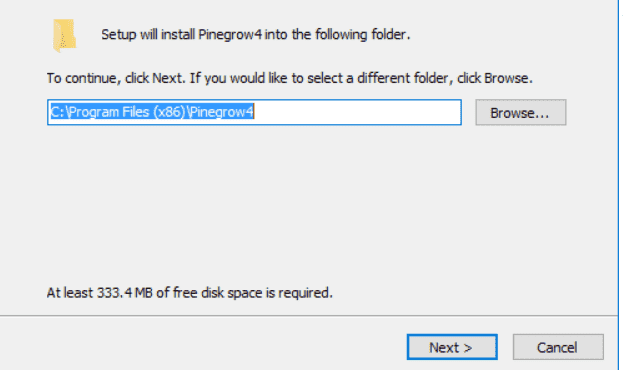Click the highlighted C:\Program Files (x86)\Pinegrow4 text
Viewport: 628px width, 370px height.
pos(152,112)
